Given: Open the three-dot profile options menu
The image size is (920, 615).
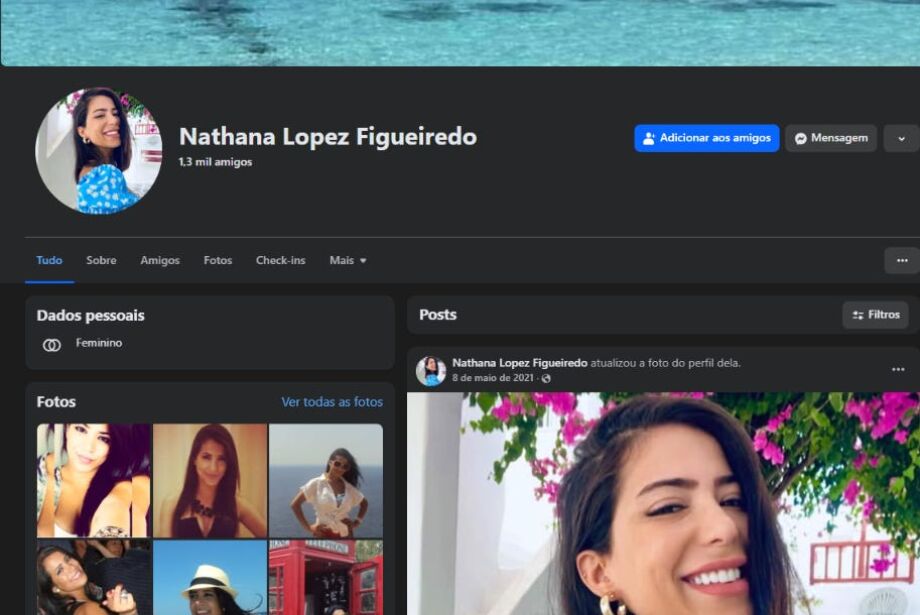Looking at the screenshot, I should point(902,260).
